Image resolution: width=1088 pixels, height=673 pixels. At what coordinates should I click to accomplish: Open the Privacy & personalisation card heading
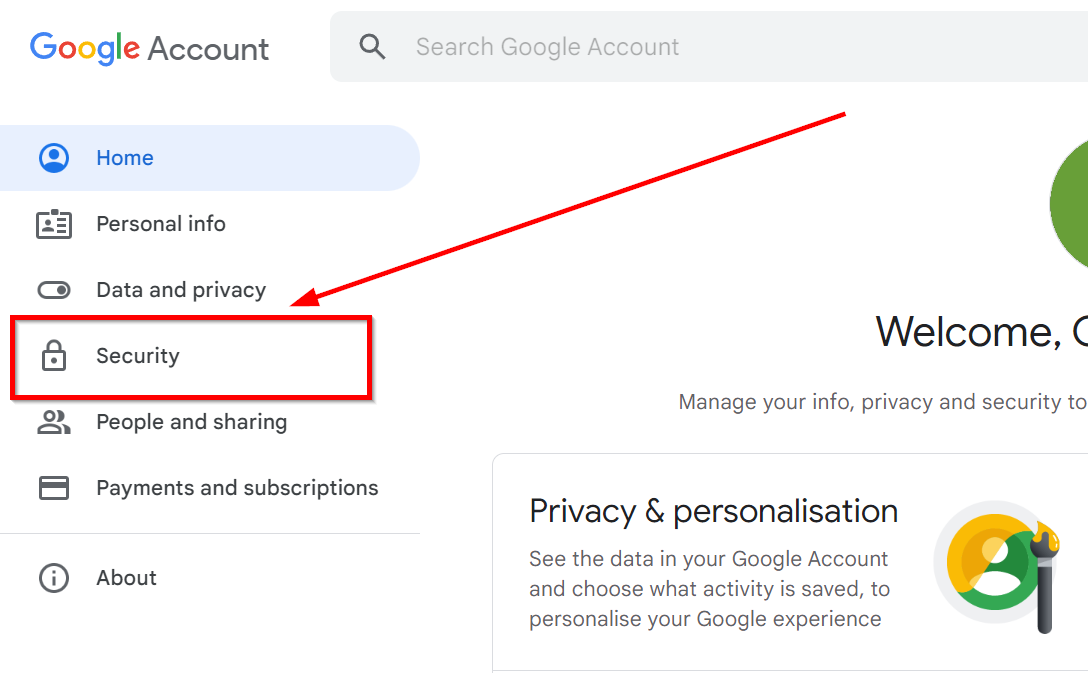click(x=713, y=511)
